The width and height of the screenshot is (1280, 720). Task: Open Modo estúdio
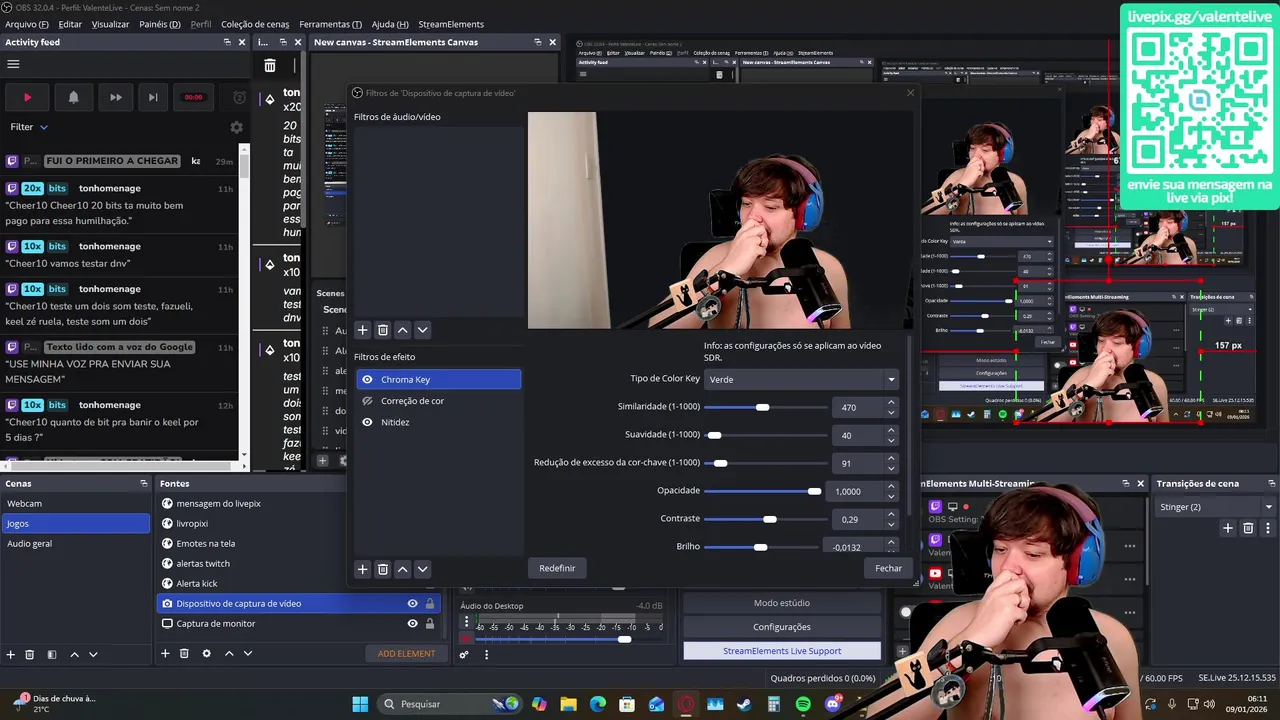pos(782,603)
